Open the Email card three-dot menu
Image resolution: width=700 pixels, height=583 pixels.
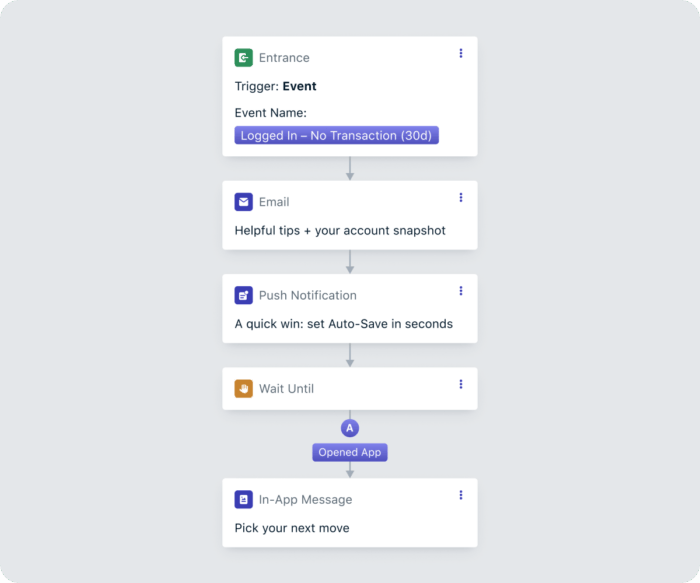461,198
